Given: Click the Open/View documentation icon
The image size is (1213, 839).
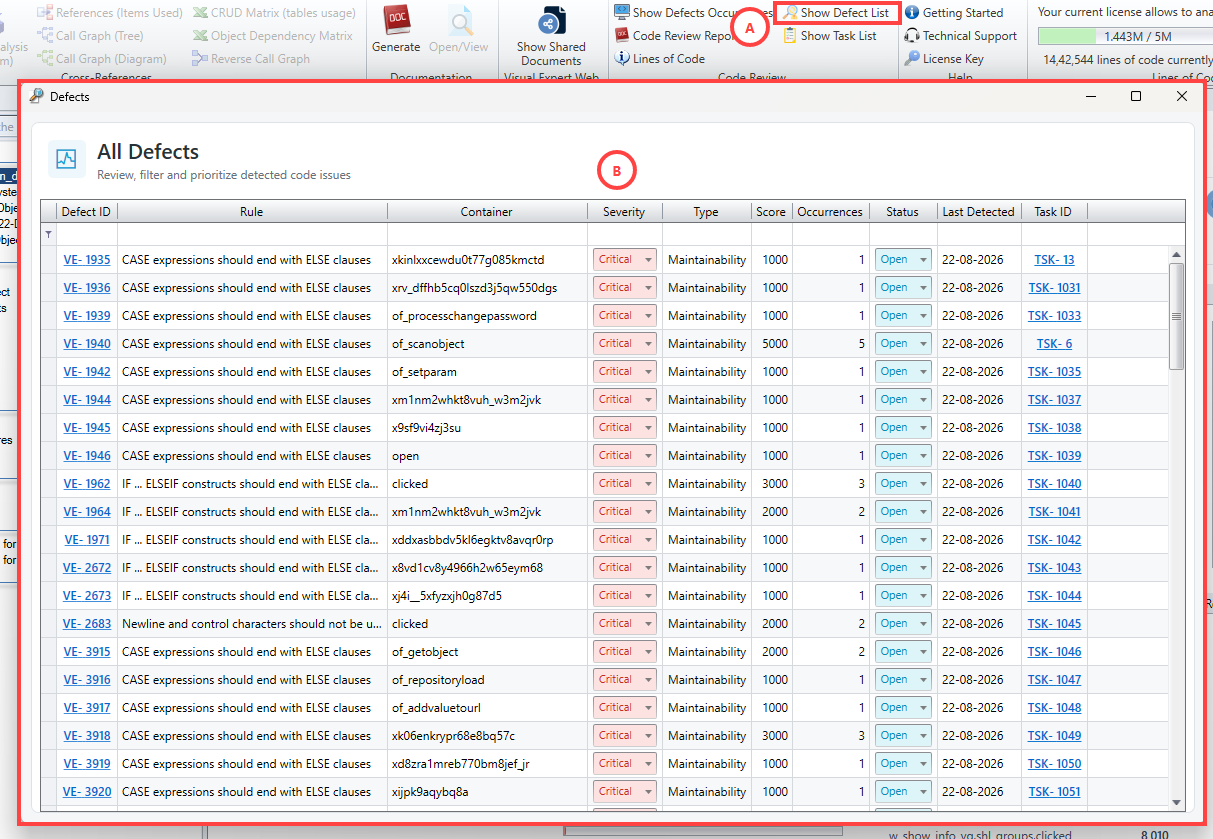Looking at the screenshot, I should click(459, 20).
